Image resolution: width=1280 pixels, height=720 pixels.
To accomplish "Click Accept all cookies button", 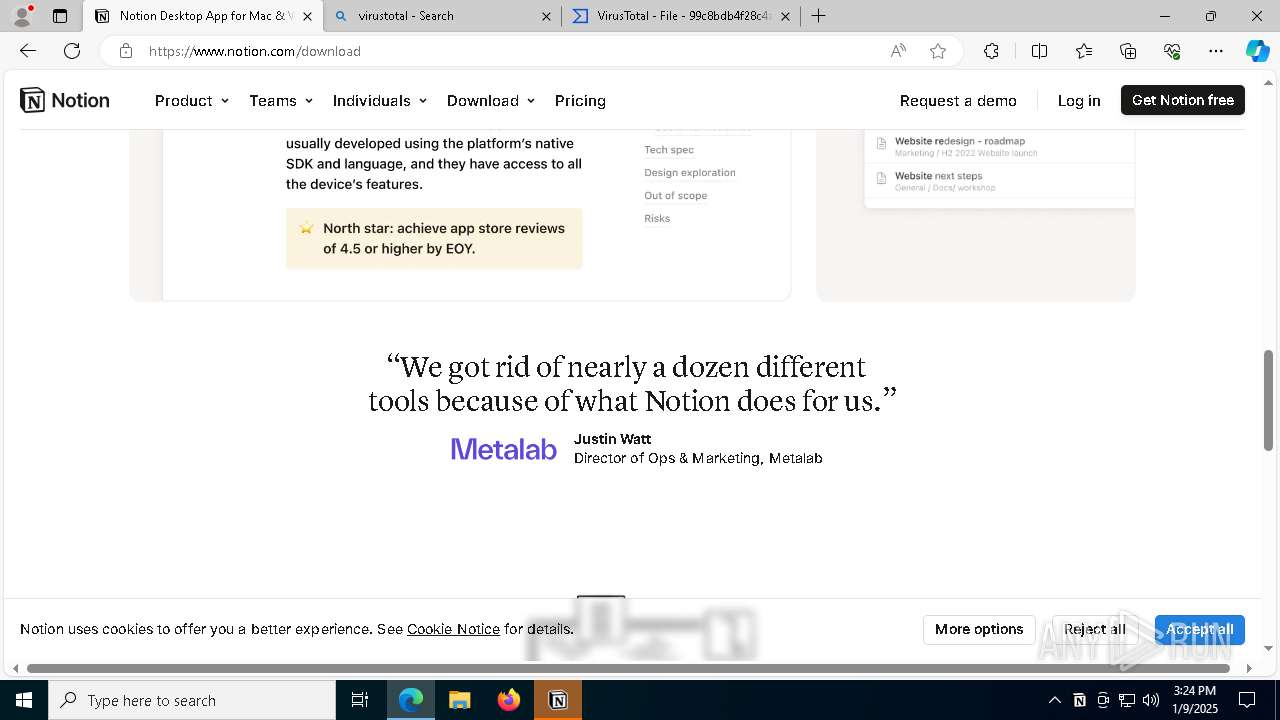I will [1199, 629].
